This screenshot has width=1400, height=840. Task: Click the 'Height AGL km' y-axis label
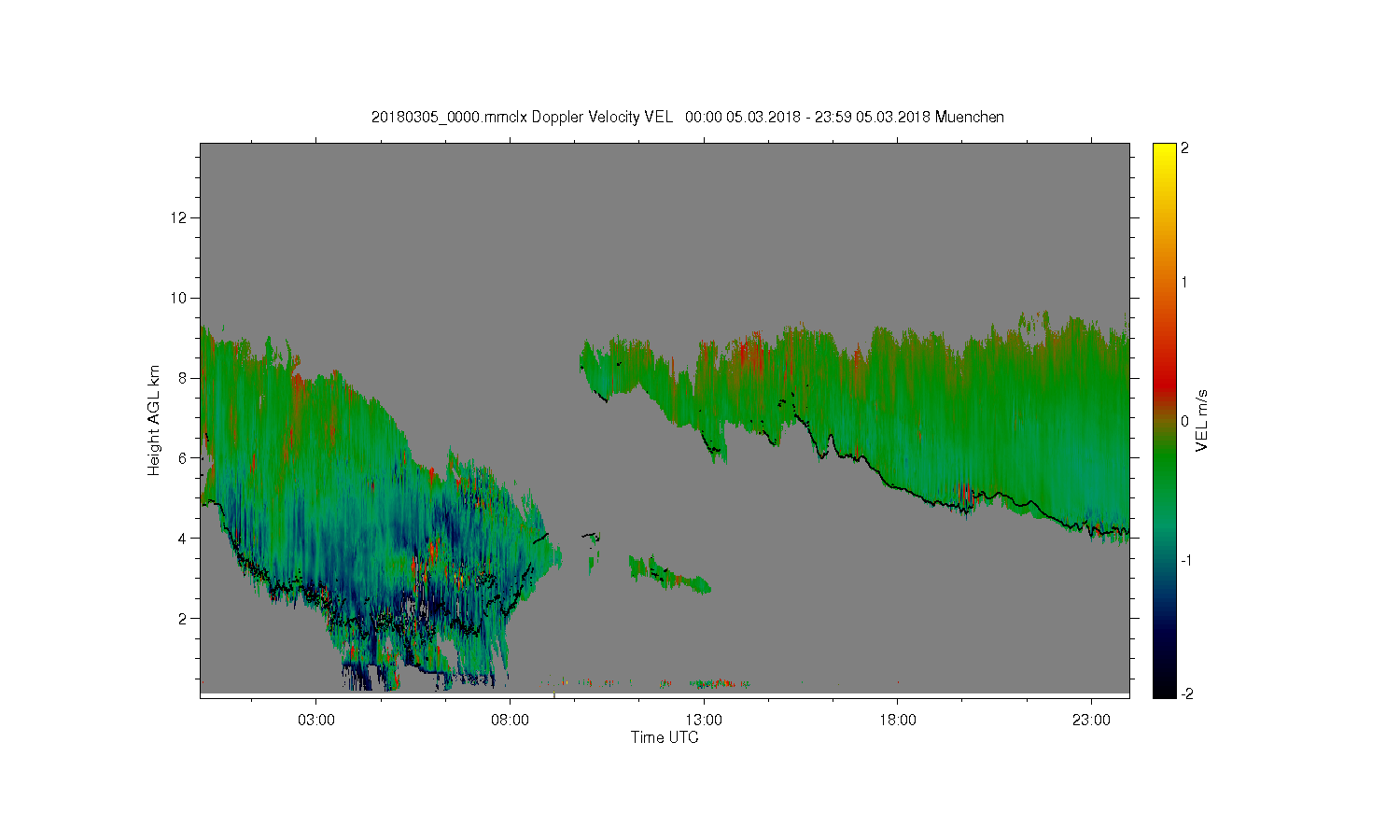click(154, 420)
